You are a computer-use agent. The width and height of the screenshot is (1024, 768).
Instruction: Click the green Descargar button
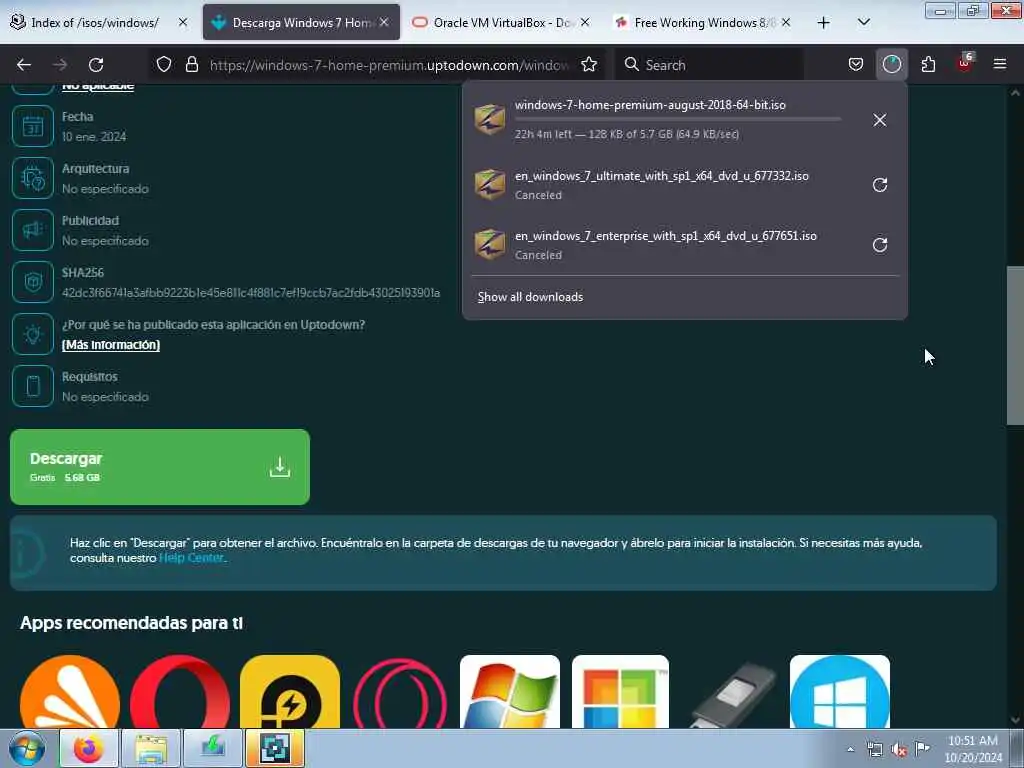pyautogui.click(x=160, y=467)
